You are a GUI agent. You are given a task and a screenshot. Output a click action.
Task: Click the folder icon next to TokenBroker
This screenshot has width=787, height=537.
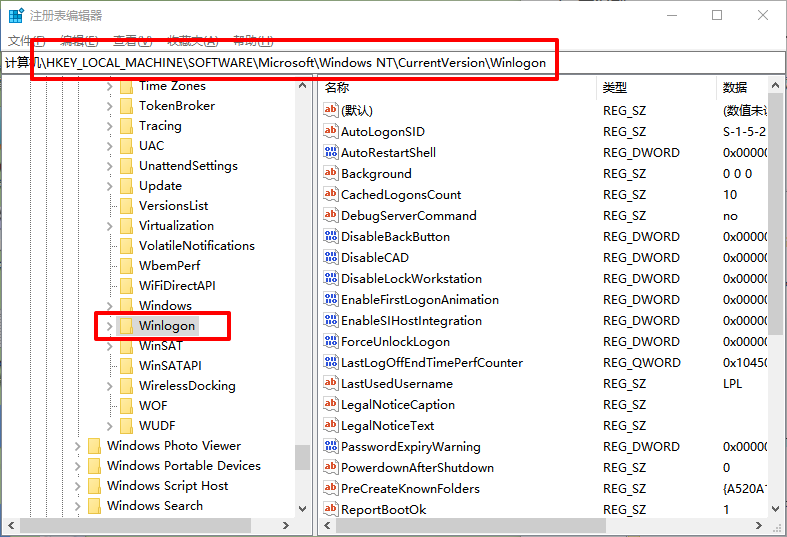(x=126, y=106)
